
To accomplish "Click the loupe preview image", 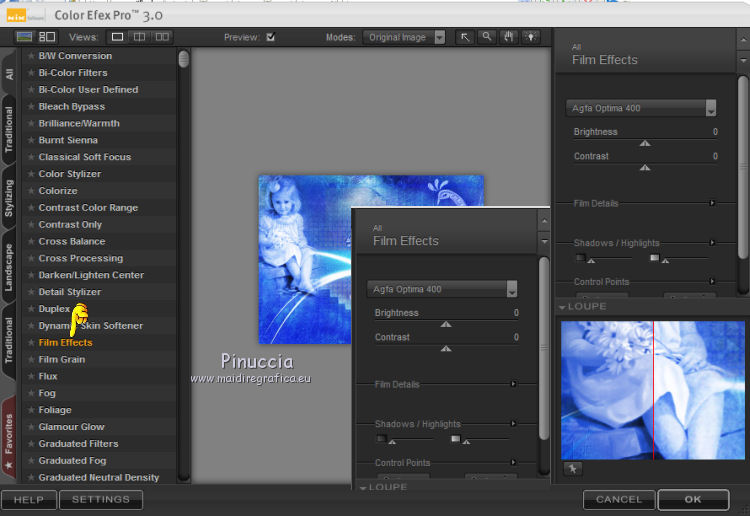I will pos(653,390).
